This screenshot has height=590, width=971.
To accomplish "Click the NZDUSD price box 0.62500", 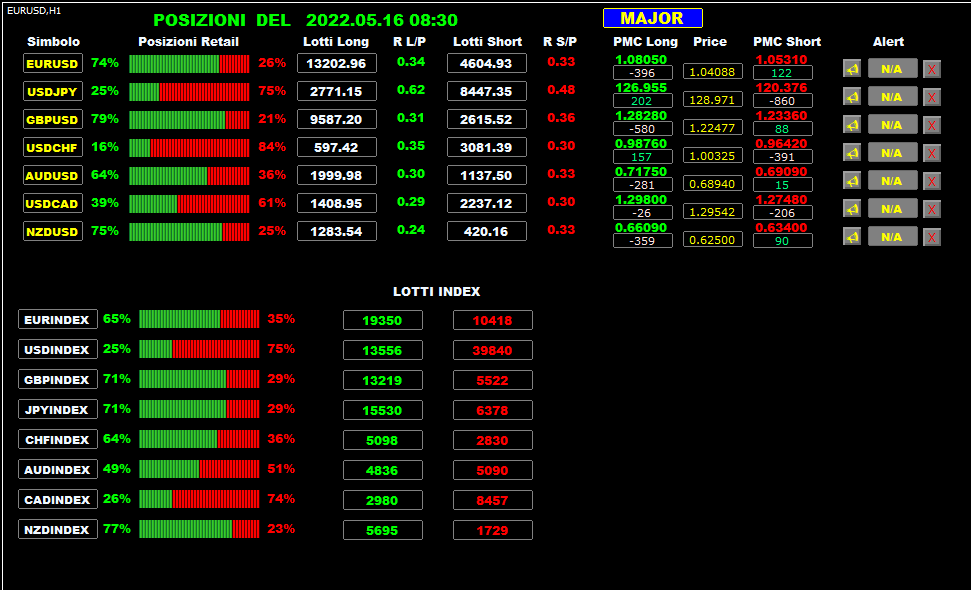I will coord(712,240).
